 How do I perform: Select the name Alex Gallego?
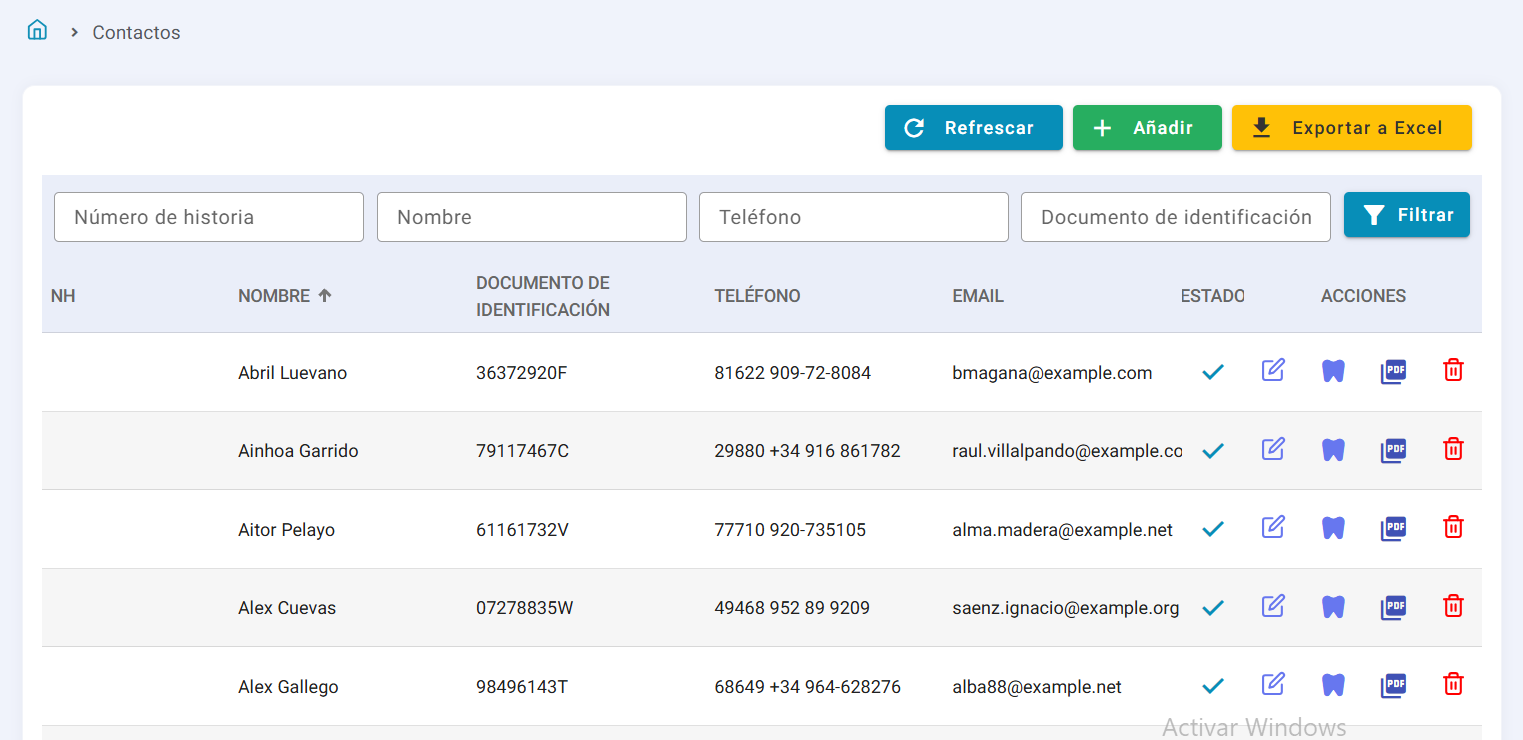tap(288, 687)
